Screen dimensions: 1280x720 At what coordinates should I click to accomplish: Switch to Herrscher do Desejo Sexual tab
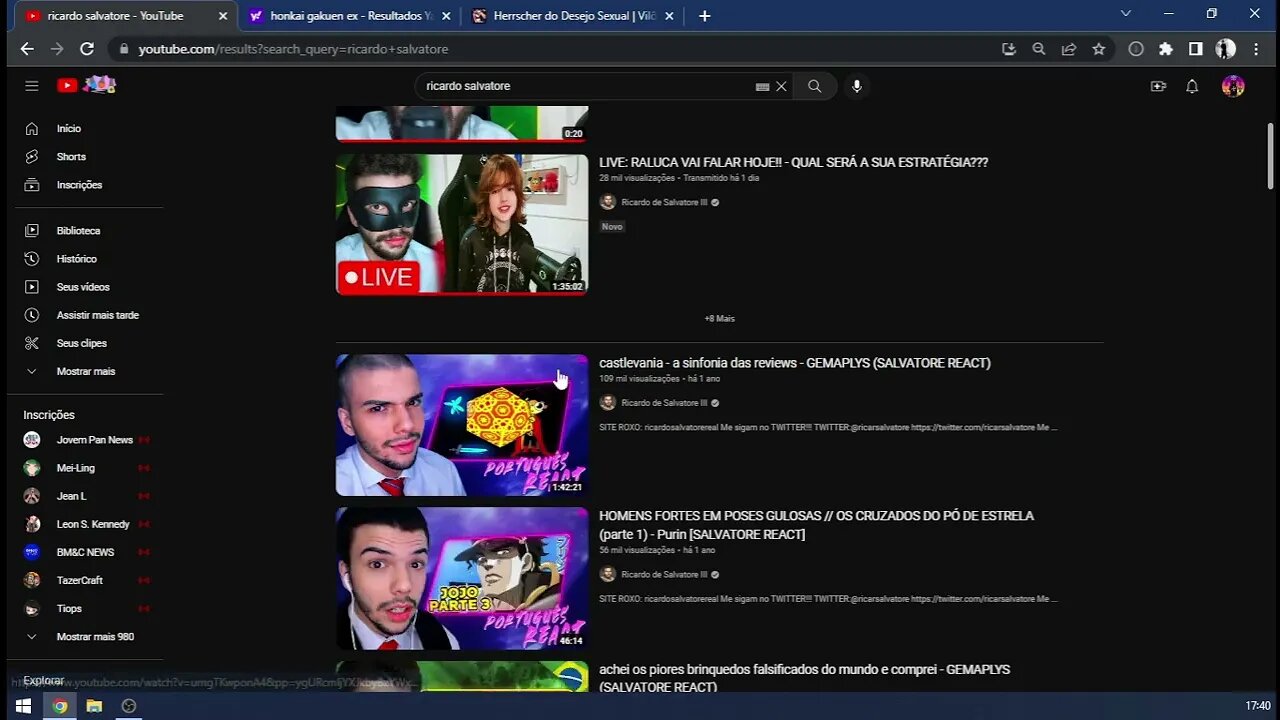[573, 16]
